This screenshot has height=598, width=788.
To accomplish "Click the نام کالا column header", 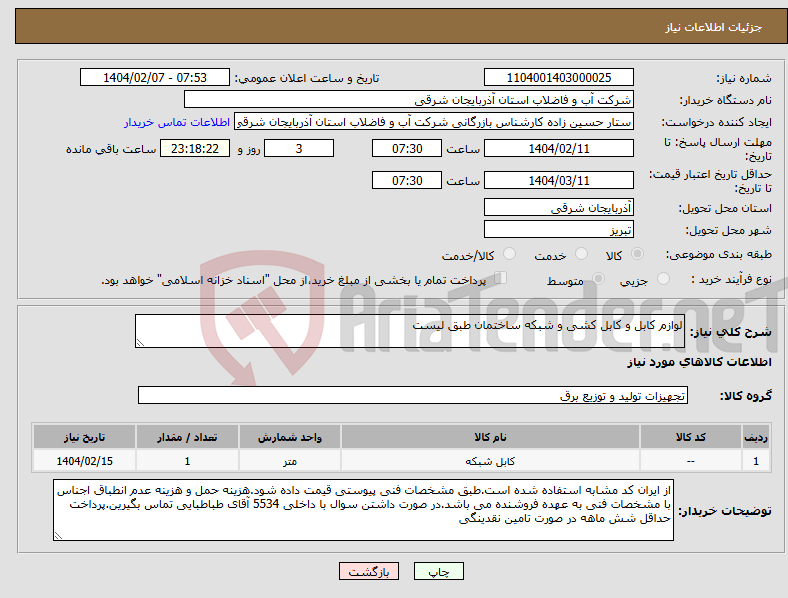I will point(490,437).
